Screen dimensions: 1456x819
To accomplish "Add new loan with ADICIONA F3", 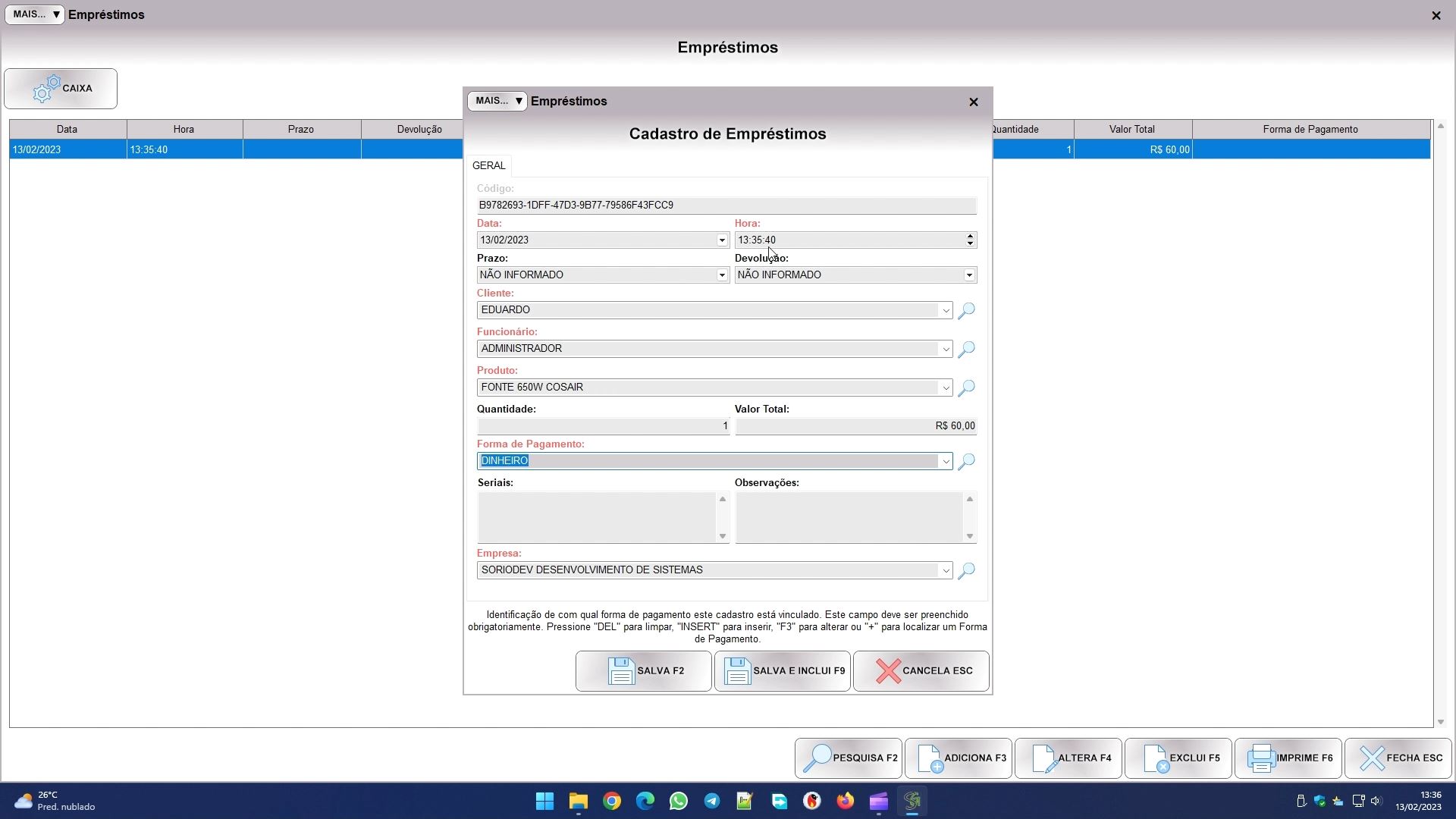I will (x=958, y=758).
